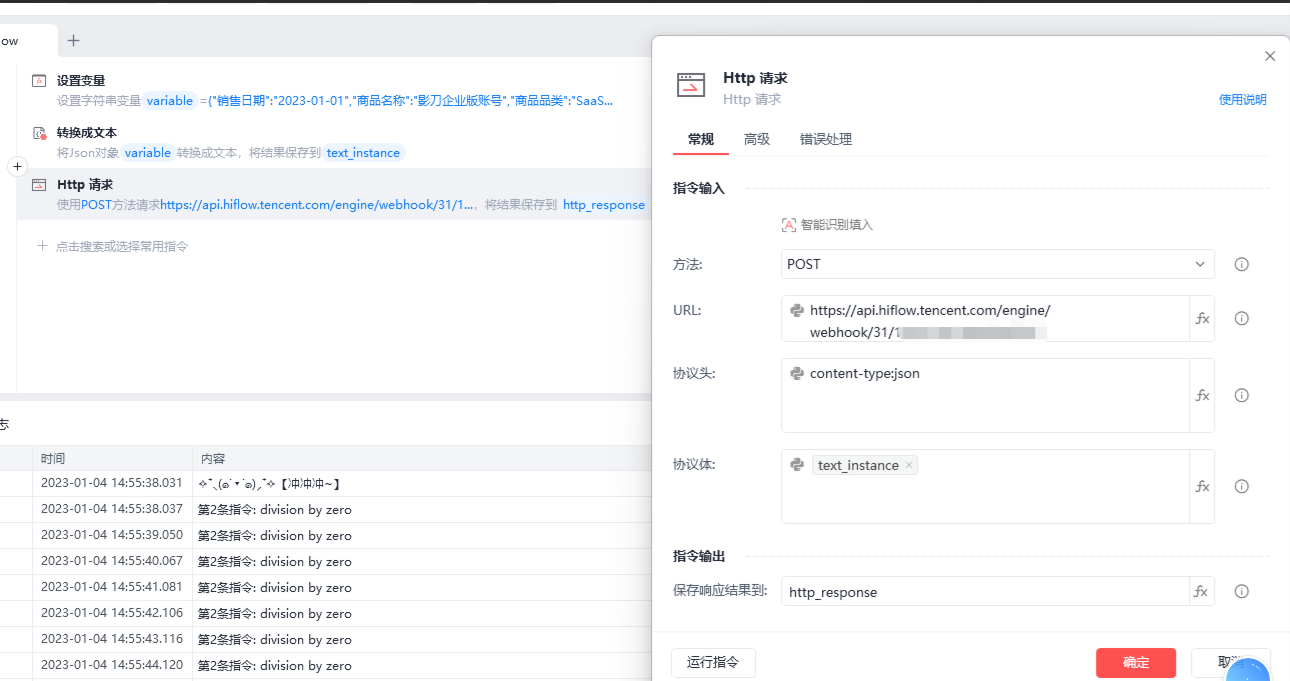Select the 转换成文本 step in the flow
Screen dimensions: 1290x681
[87, 132]
